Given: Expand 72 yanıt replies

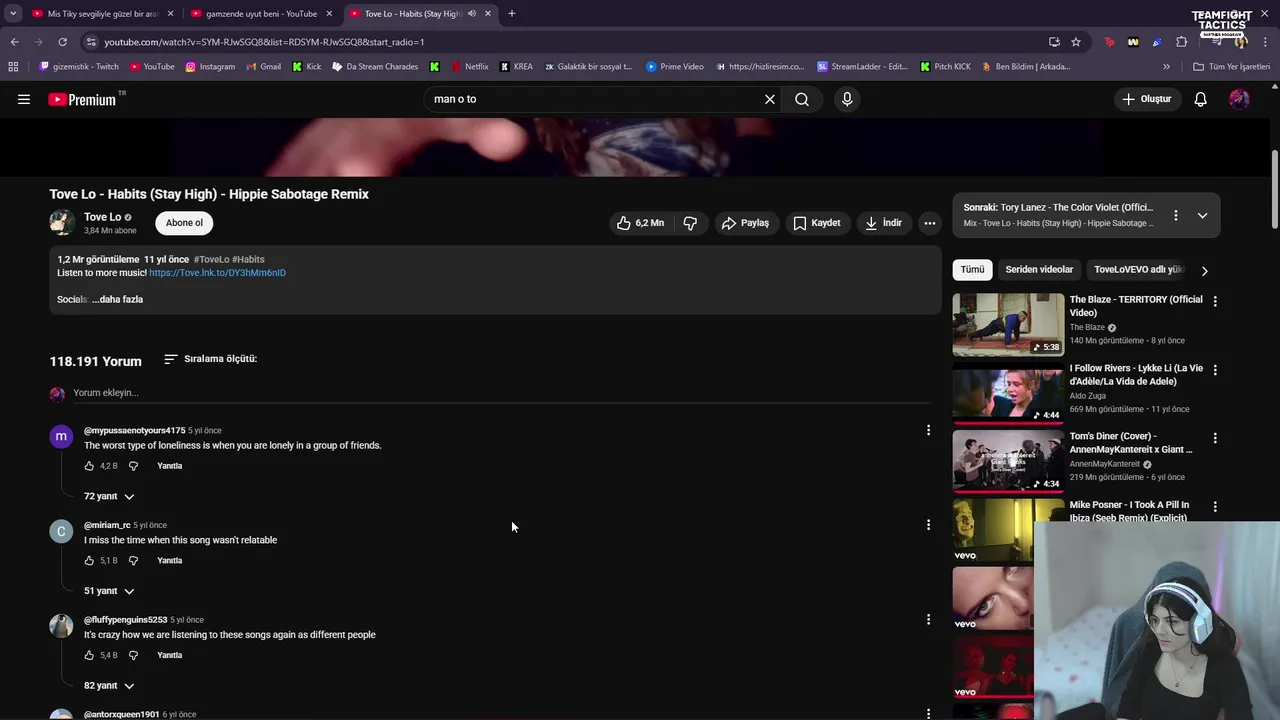Looking at the screenshot, I should coord(109,497).
